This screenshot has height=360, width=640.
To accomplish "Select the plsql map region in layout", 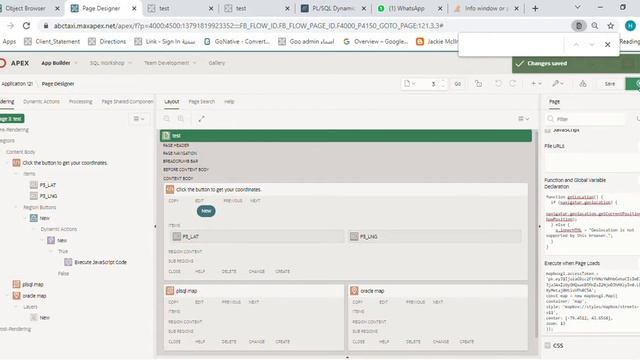I will (x=254, y=291).
